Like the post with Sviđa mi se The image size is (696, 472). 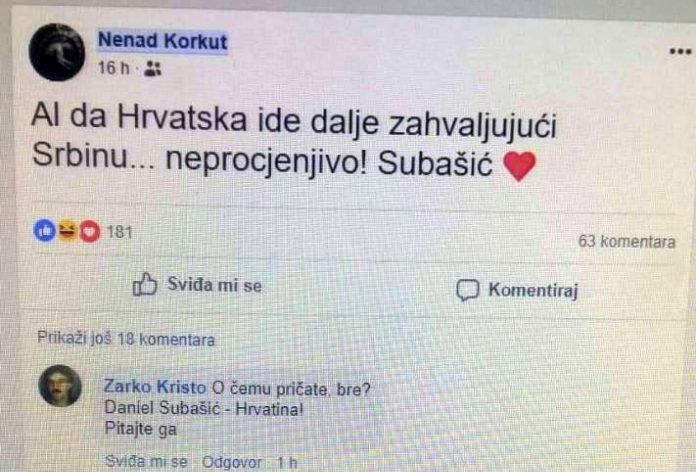tap(198, 285)
